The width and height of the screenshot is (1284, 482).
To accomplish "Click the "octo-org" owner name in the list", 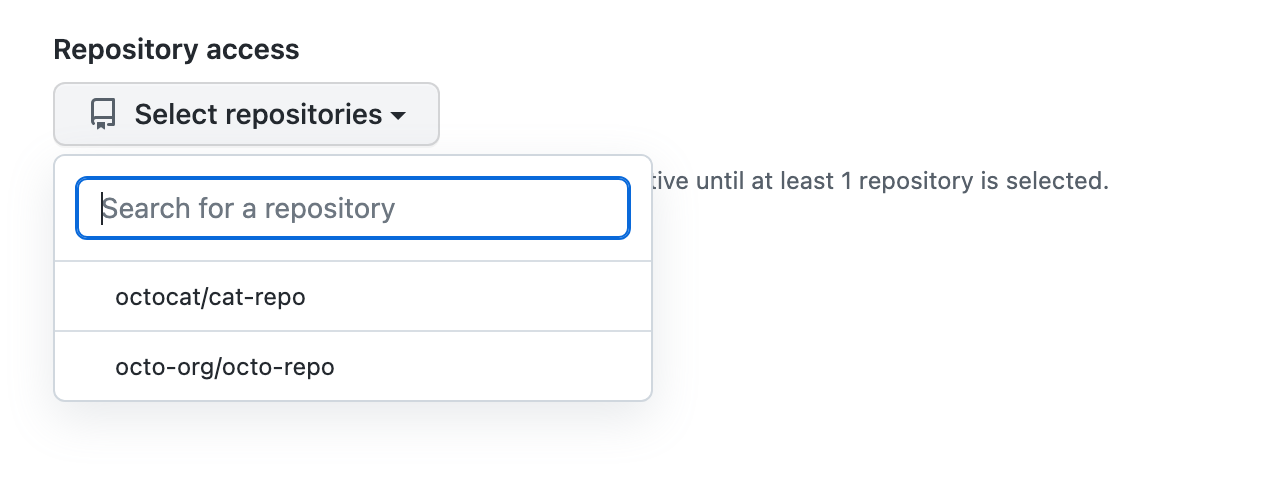I will [x=160, y=367].
